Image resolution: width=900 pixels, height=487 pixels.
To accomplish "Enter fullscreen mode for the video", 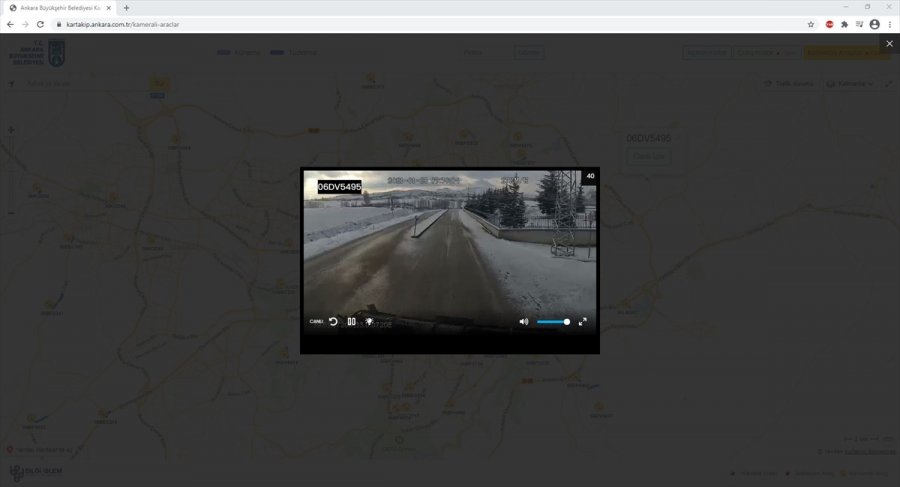I will [x=583, y=322].
